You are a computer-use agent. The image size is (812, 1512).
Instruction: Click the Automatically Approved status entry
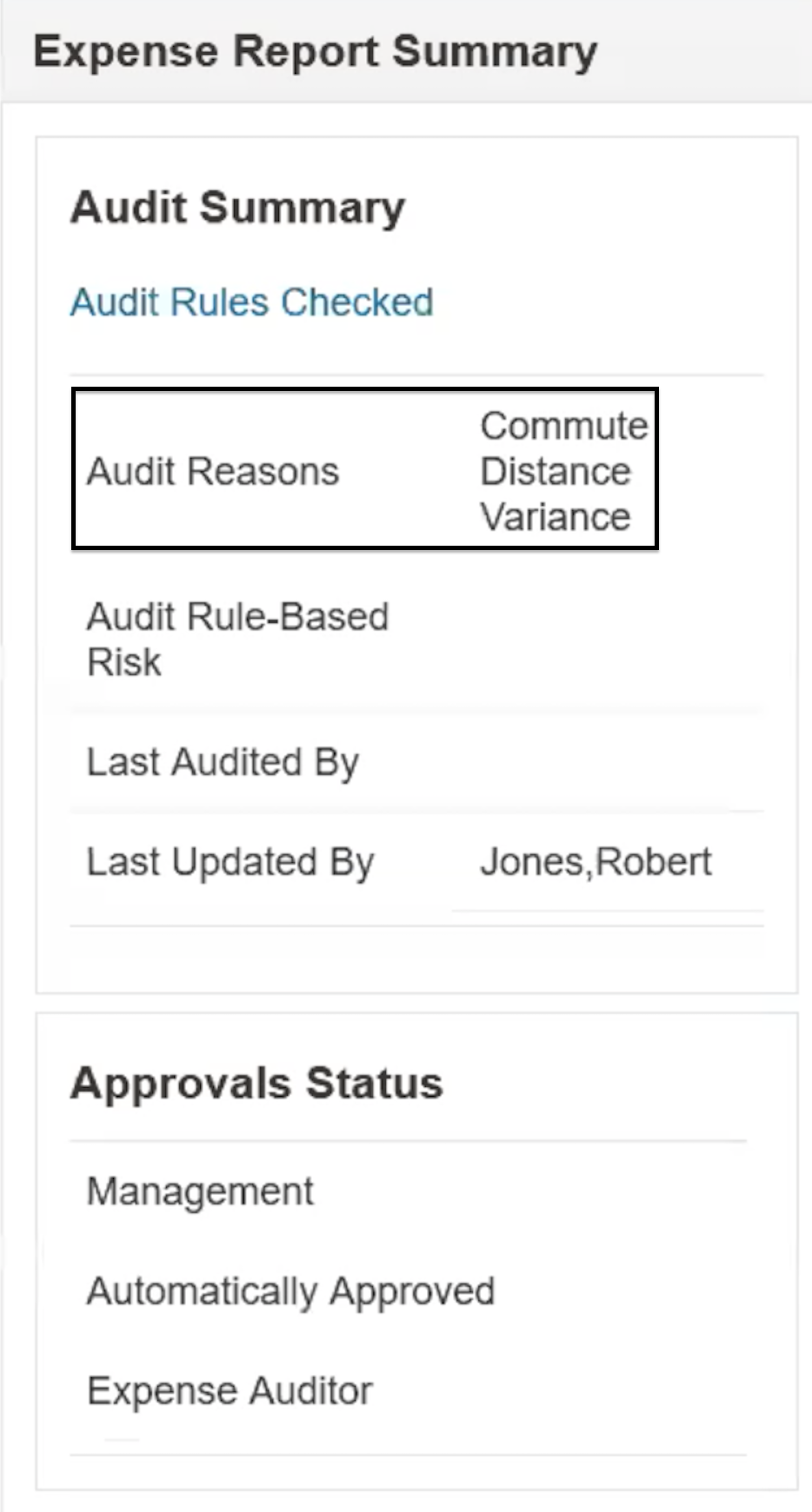point(290,1290)
